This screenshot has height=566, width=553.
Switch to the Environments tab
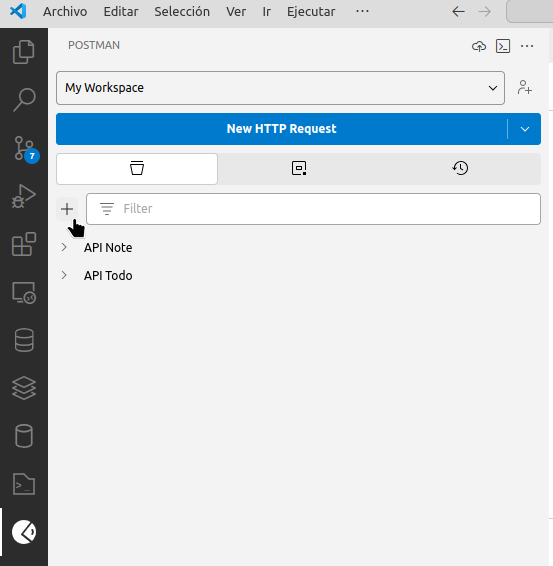pyautogui.click(x=299, y=169)
